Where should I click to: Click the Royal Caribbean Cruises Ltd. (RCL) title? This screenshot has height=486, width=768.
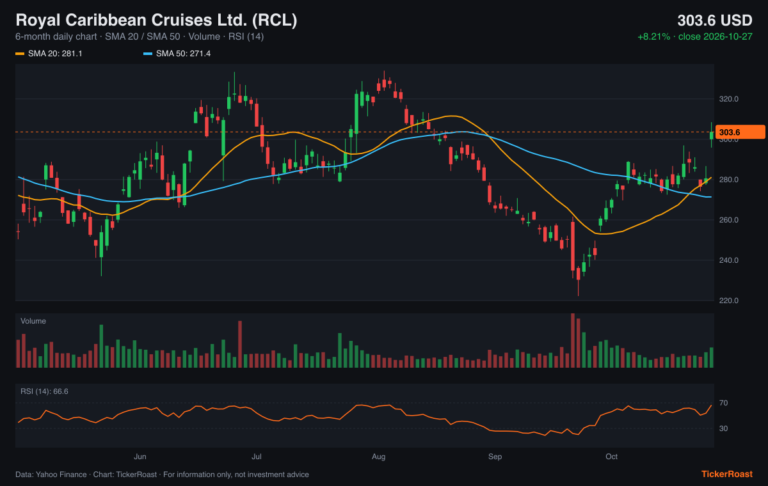pos(156,20)
